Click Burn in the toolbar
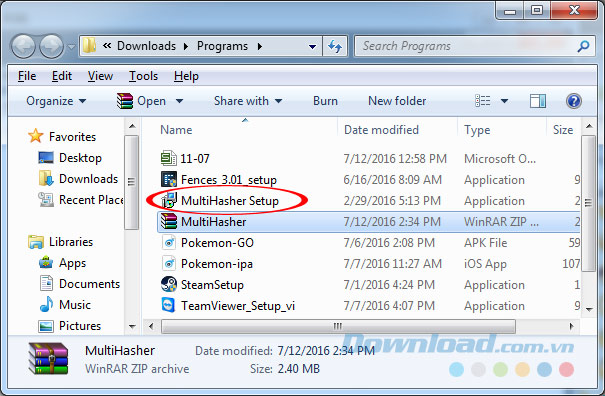 click(x=325, y=101)
